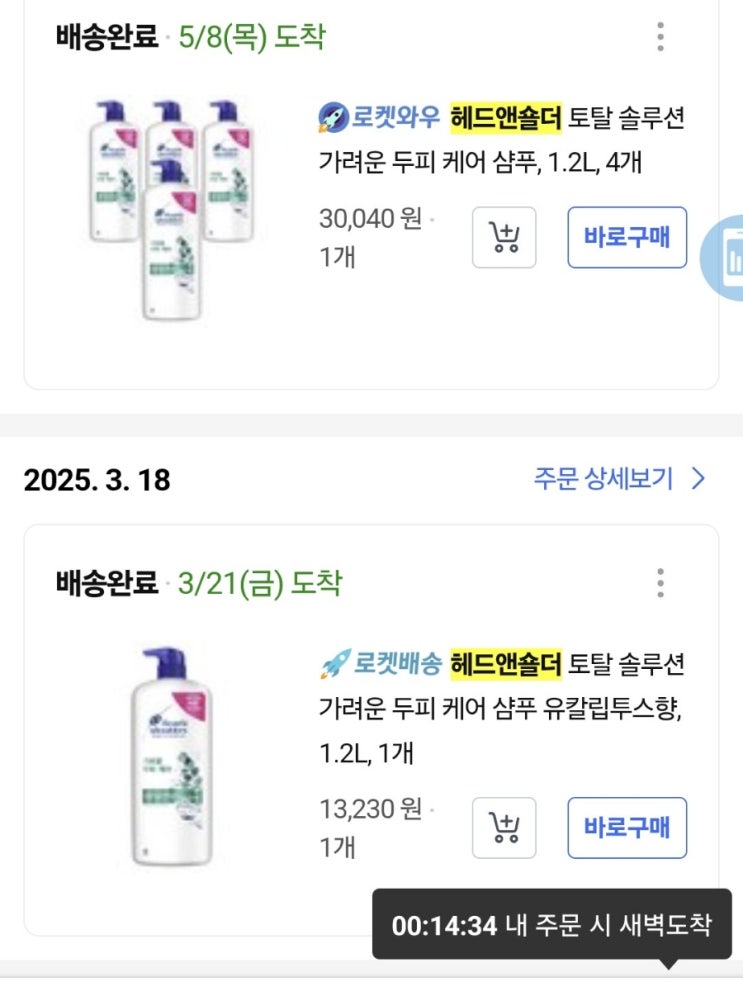Tap the 00:14:34 새벽도착 tooltip
This screenshot has height=982, width=743.
tap(552, 925)
